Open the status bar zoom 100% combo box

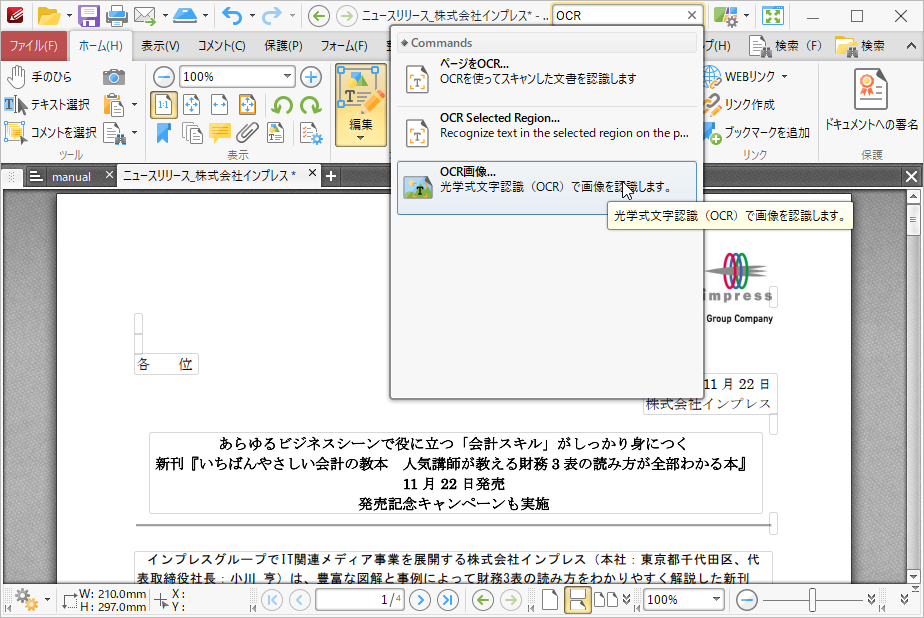tap(684, 600)
